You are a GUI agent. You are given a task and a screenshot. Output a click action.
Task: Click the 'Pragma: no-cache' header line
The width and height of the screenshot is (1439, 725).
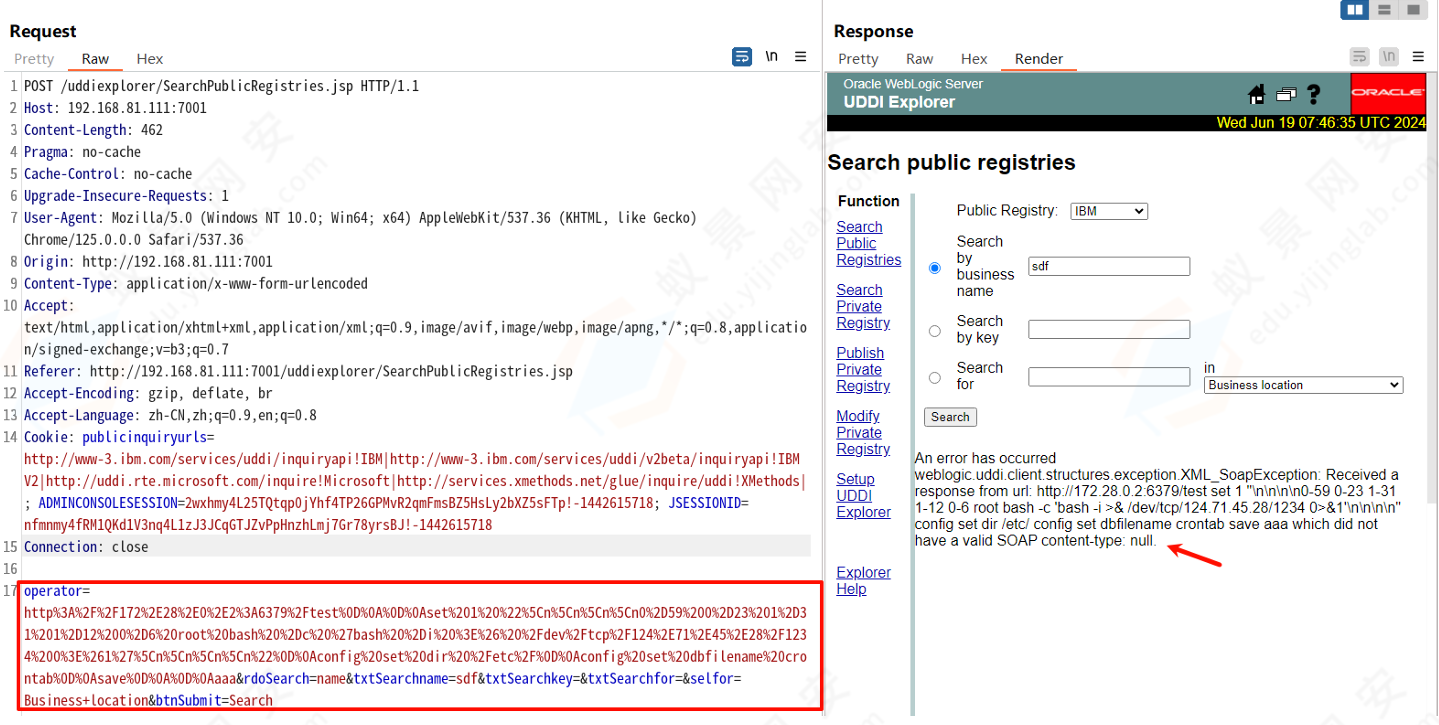point(82,152)
